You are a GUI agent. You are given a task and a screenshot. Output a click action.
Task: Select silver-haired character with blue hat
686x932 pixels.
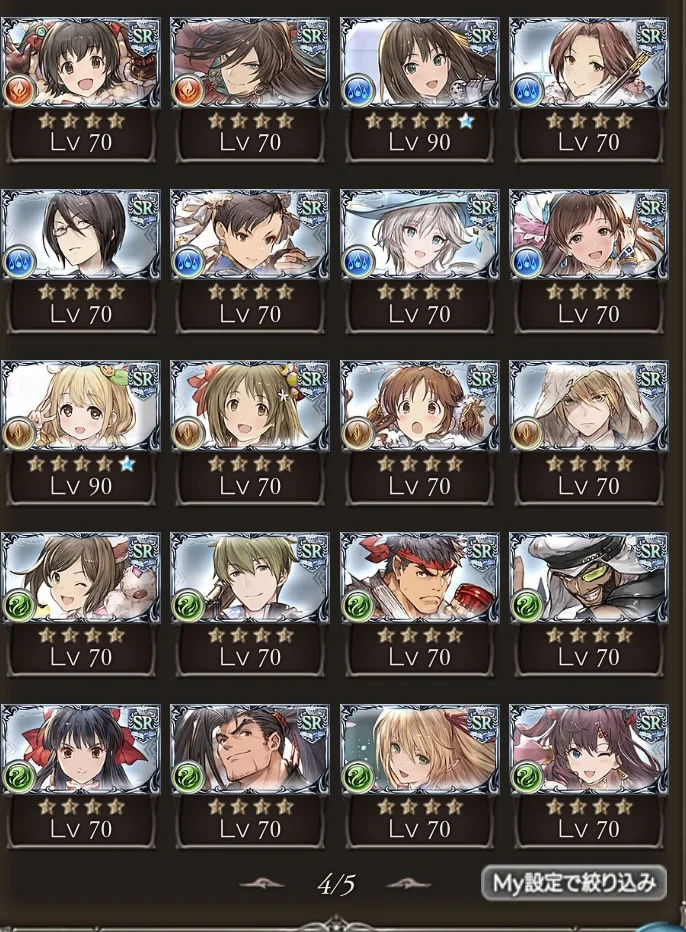tap(420, 235)
